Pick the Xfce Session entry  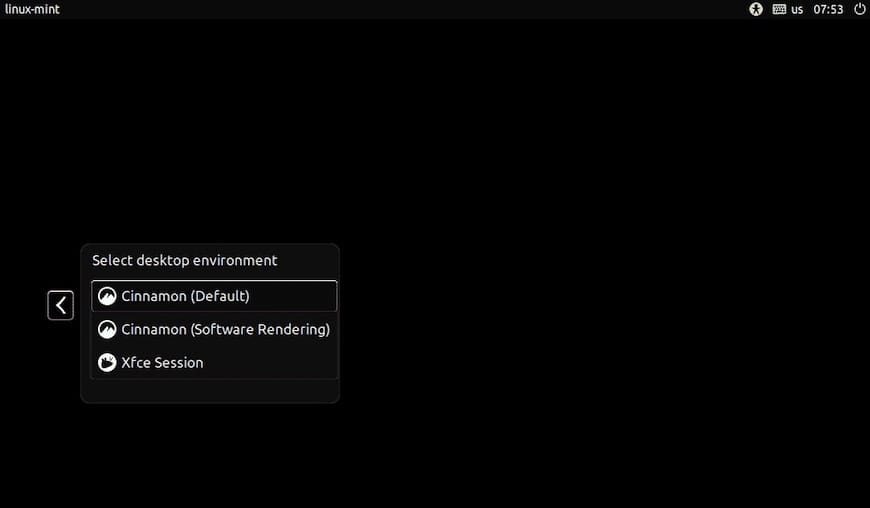click(214, 363)
